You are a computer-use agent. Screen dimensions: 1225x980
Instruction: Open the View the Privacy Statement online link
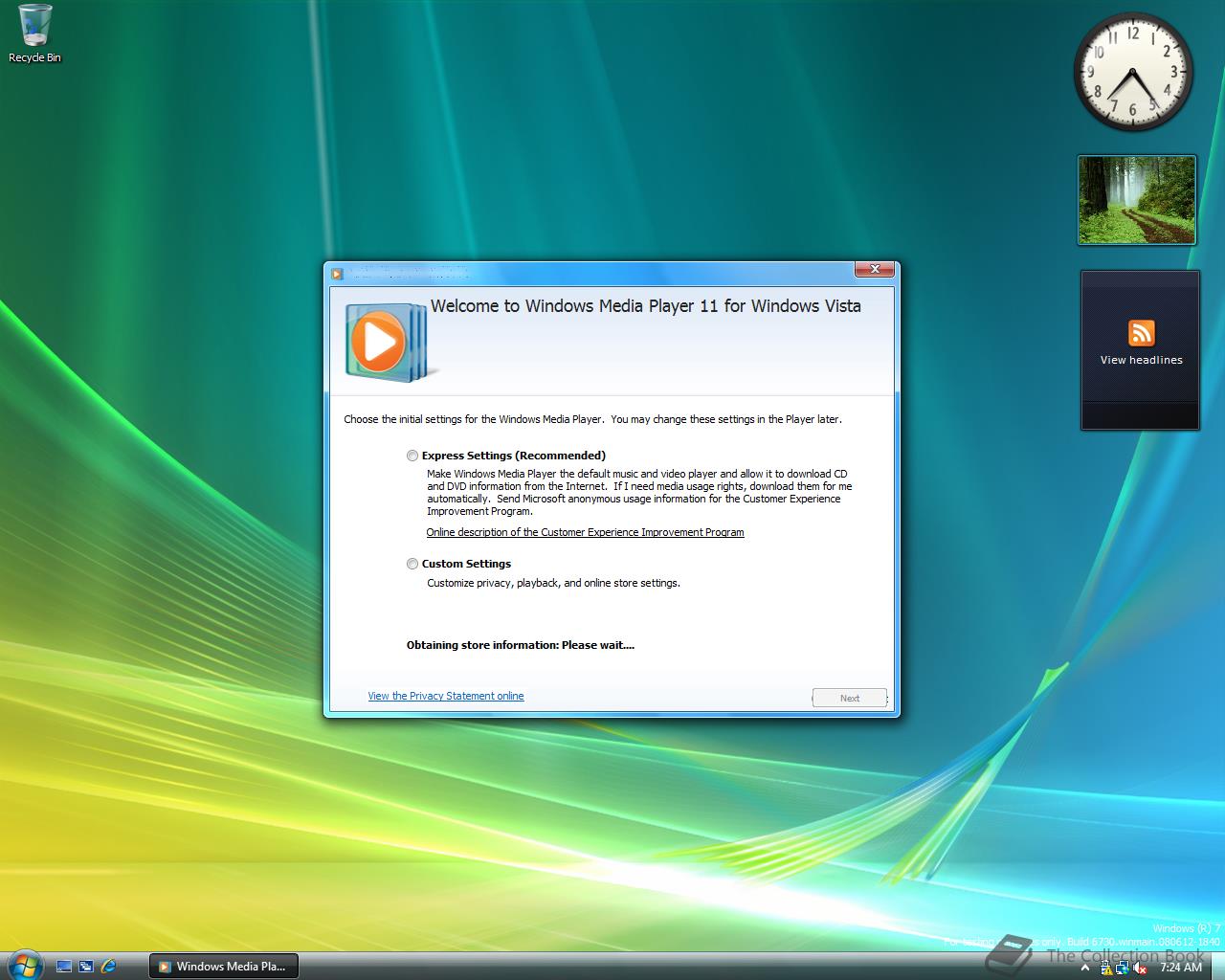[446, 696]
